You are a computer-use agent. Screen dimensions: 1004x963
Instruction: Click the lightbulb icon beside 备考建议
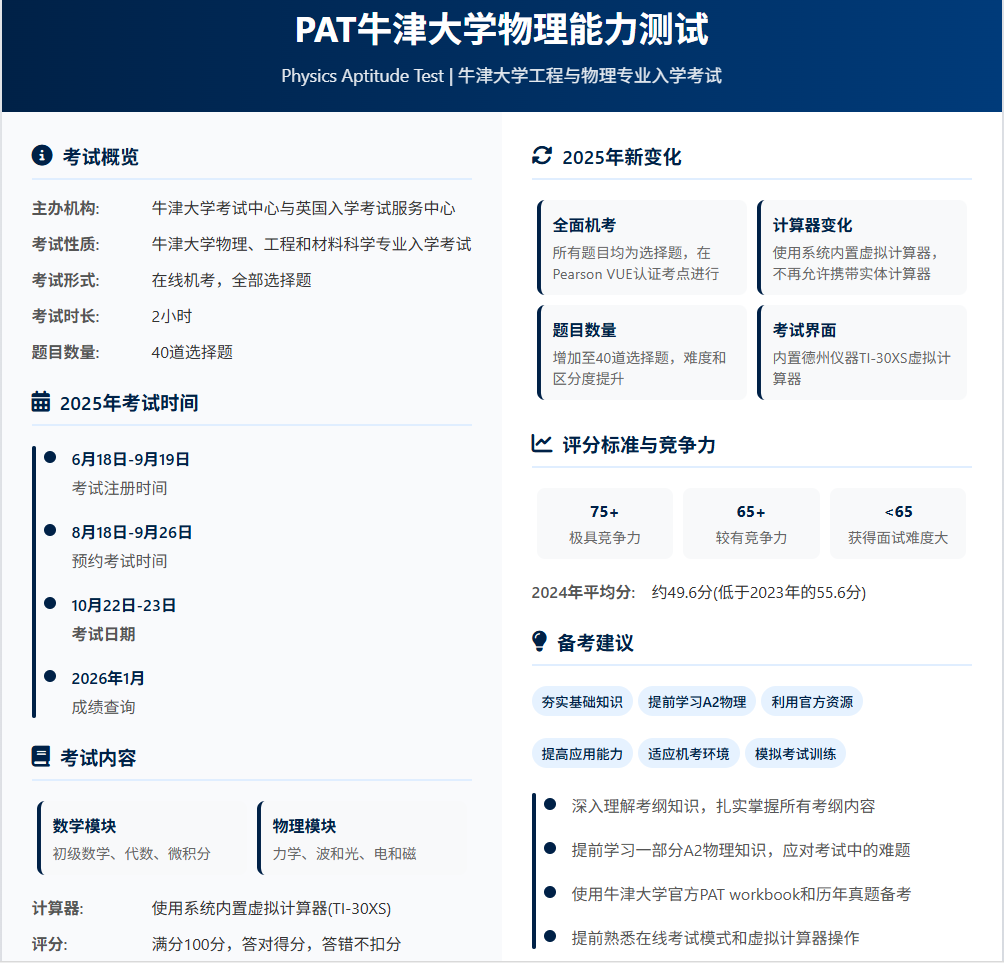[540, 641]
